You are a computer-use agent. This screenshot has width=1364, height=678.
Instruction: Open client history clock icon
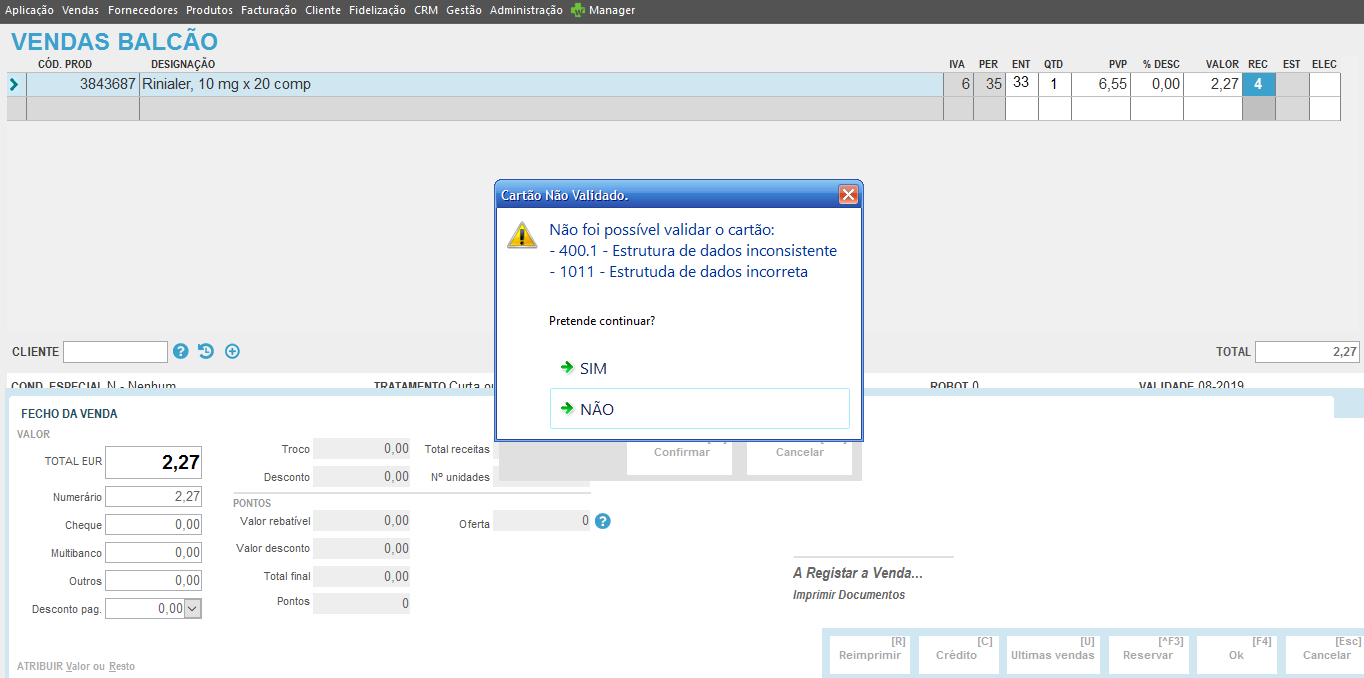206,351
